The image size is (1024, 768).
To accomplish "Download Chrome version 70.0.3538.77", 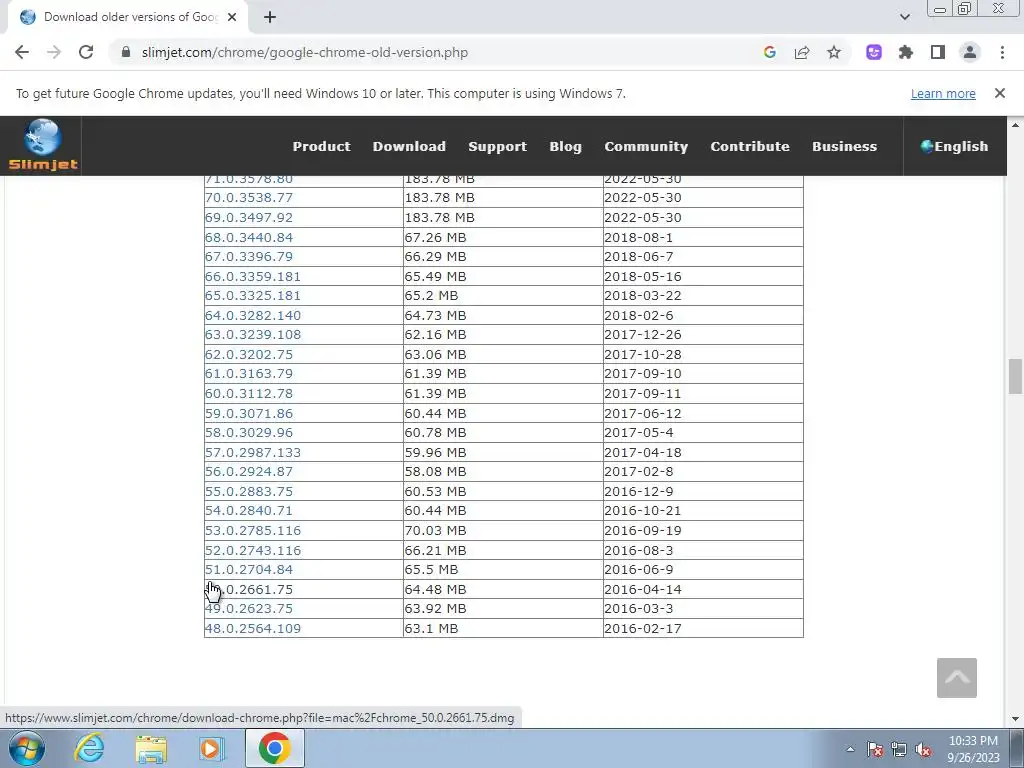I will [249, 197].
